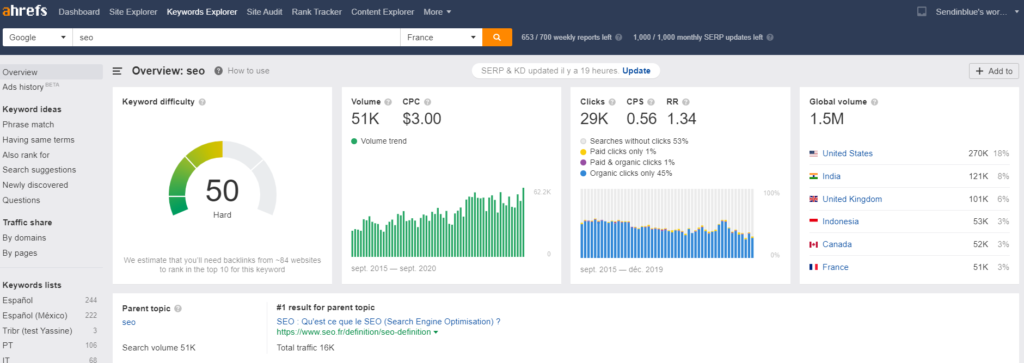Open Site Audit in the top navigation

(264, 12)
